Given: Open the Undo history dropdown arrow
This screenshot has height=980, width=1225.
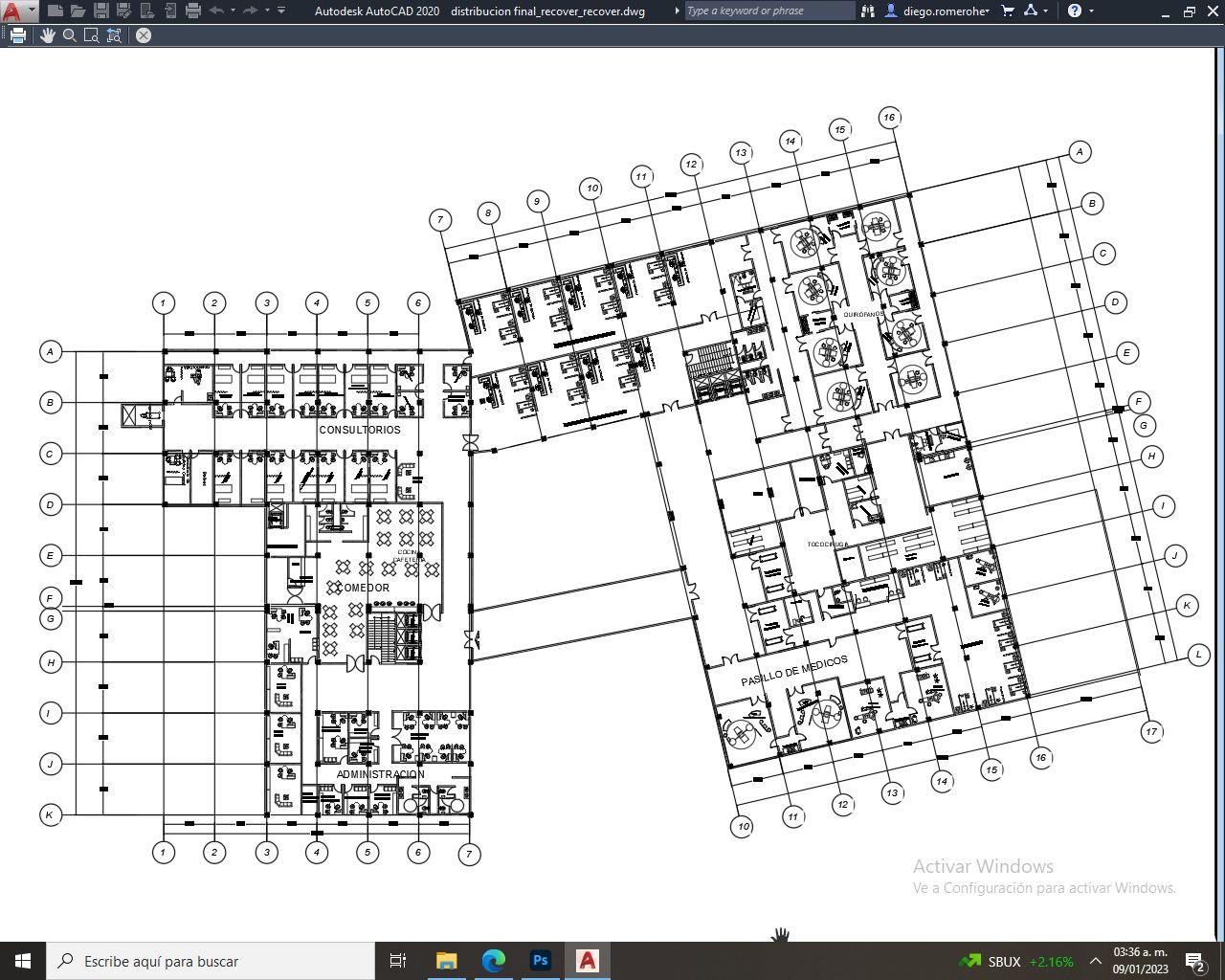Looking at the screenshot, I should (233, 11).
